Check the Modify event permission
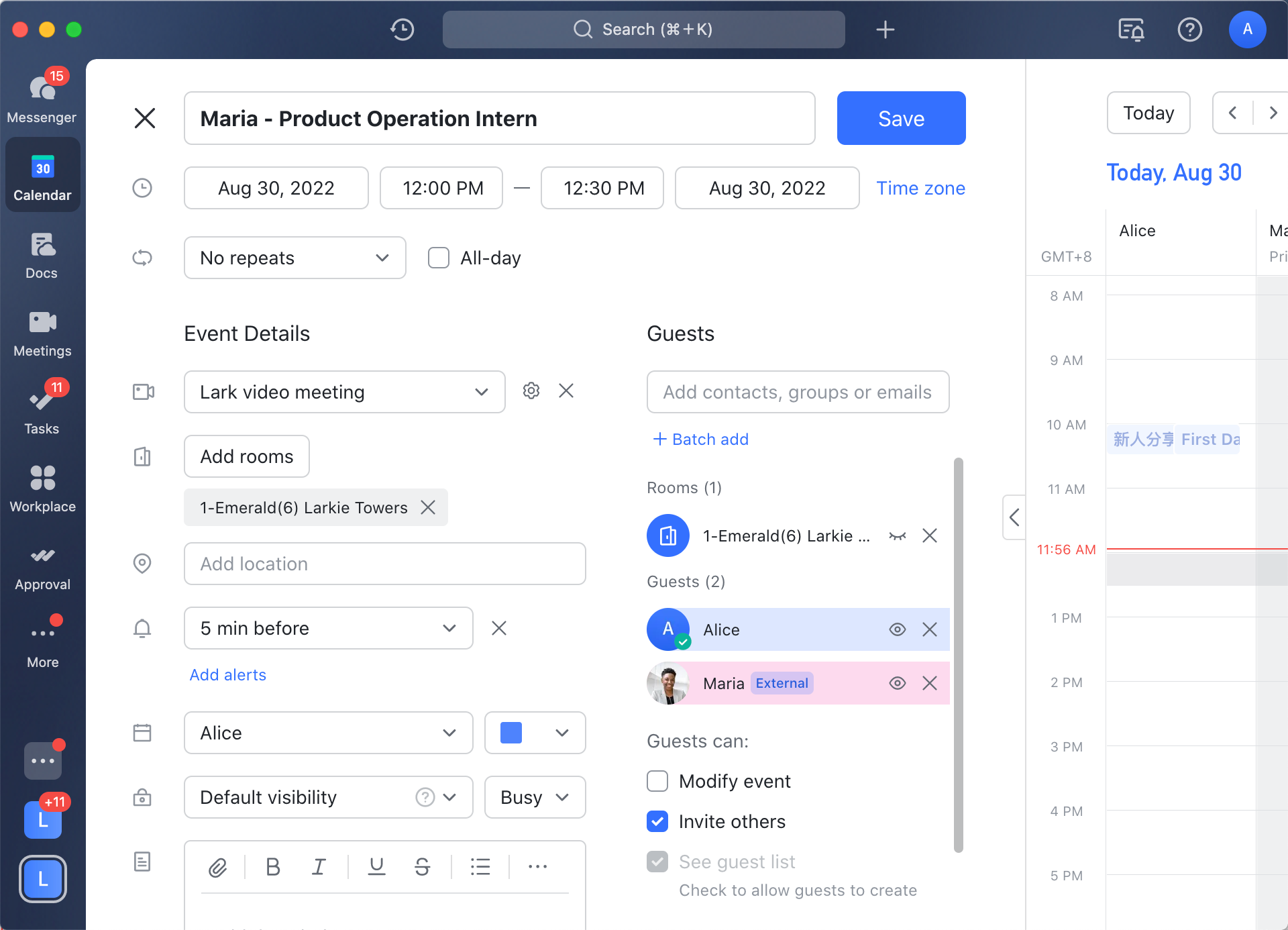The image size is (1288, 930). (x=657, y=780)
